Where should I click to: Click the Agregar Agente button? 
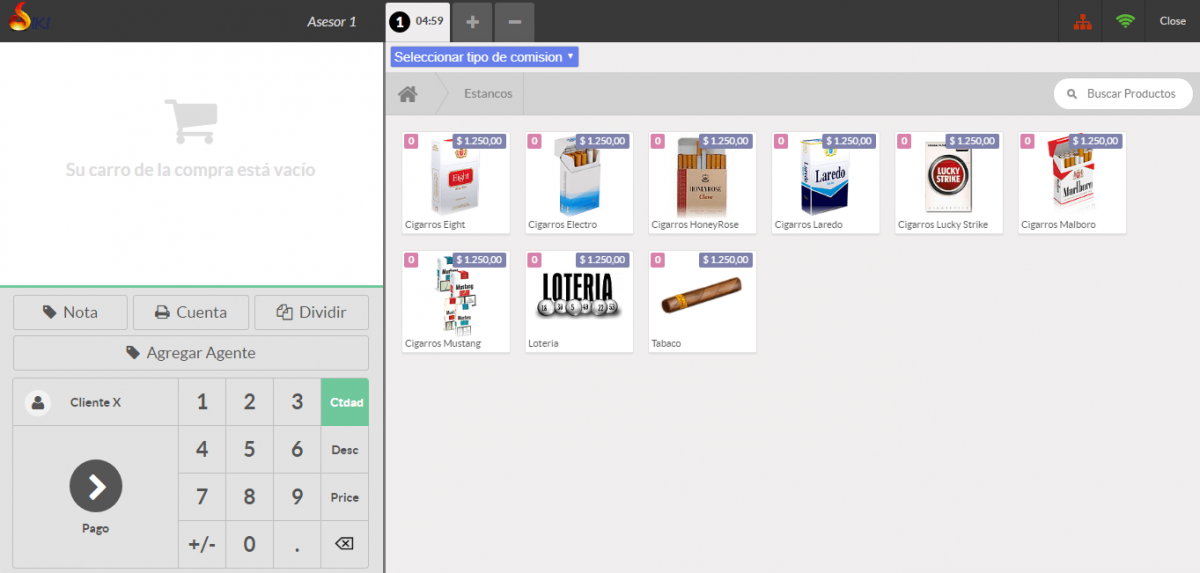pos(190,353)
